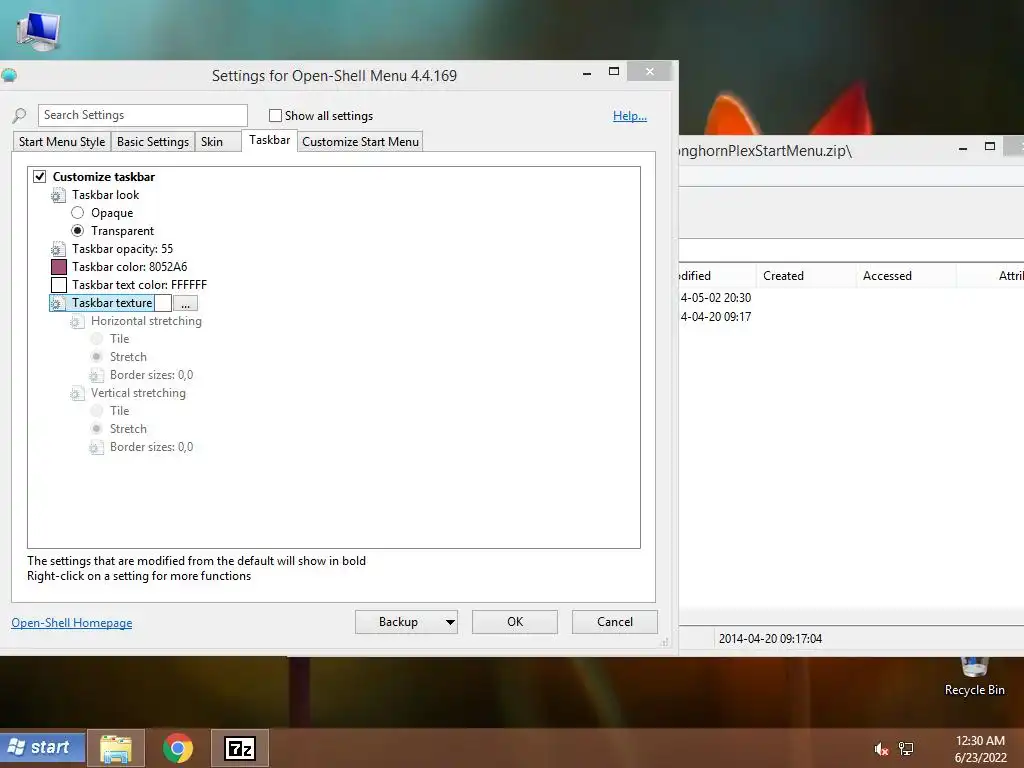Viewport: 1024px width, 768px height.
Task: Switch to Start Menu Style tab
Action: tap(62, 142)
